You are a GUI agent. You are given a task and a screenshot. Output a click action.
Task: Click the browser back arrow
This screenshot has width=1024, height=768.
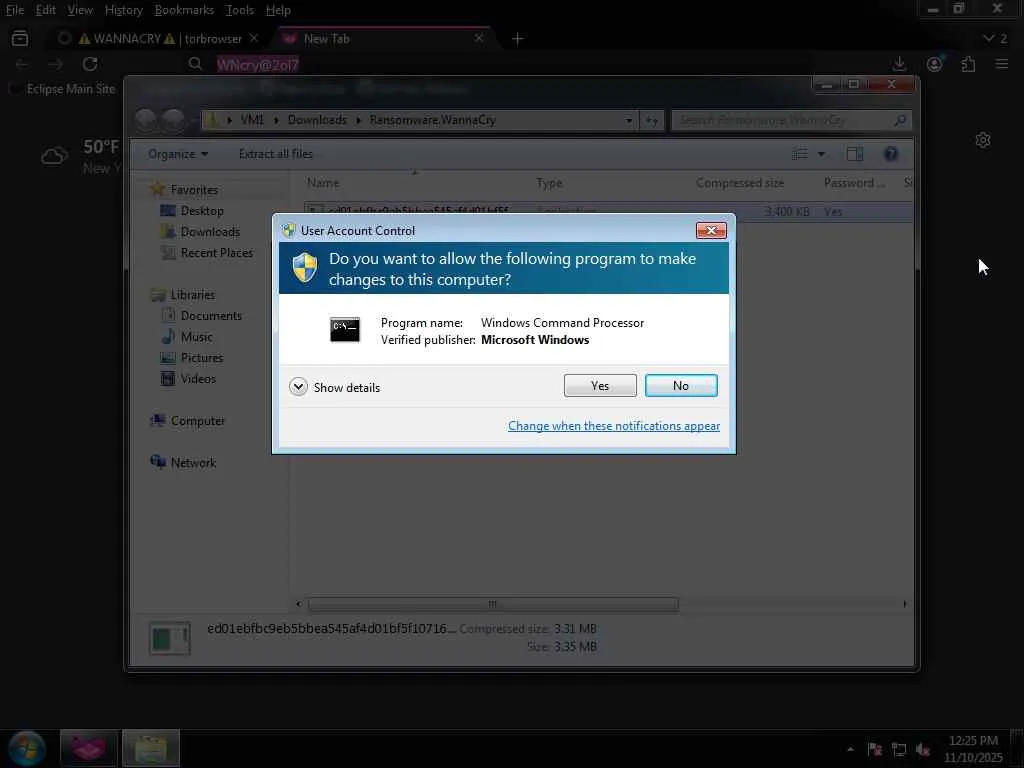pos(22,64)
